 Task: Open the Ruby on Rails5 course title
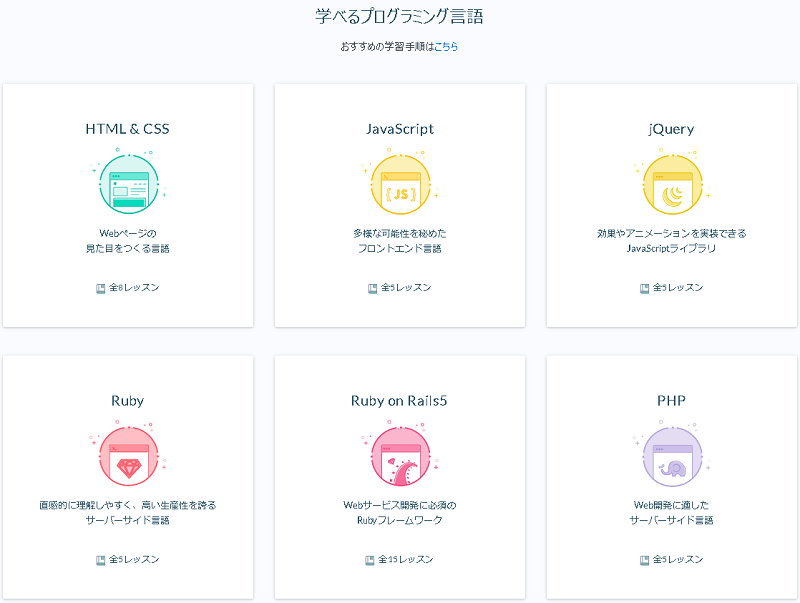point(399,401)
